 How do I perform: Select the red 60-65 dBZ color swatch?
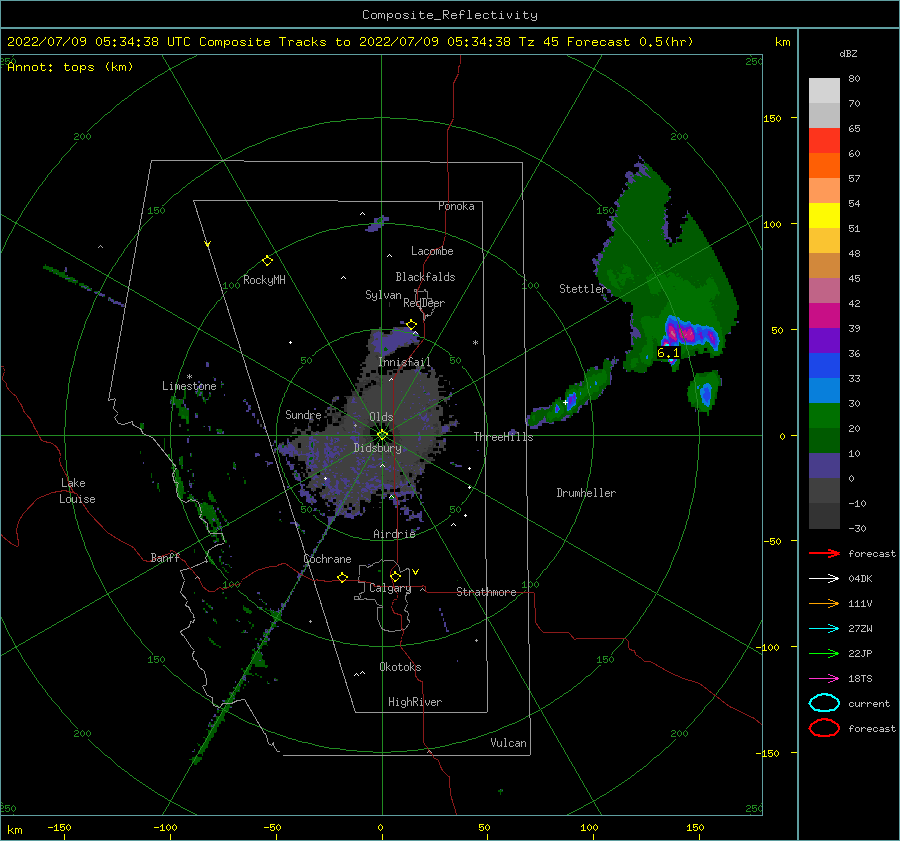pyautogui.click(x=824, y=141)
